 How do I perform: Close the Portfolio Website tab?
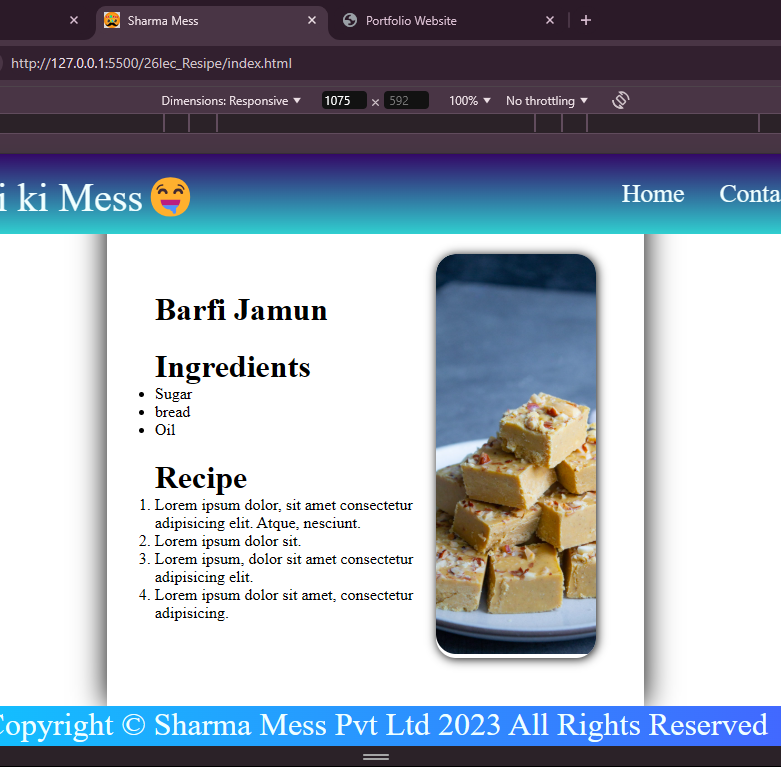pos(549,20)
